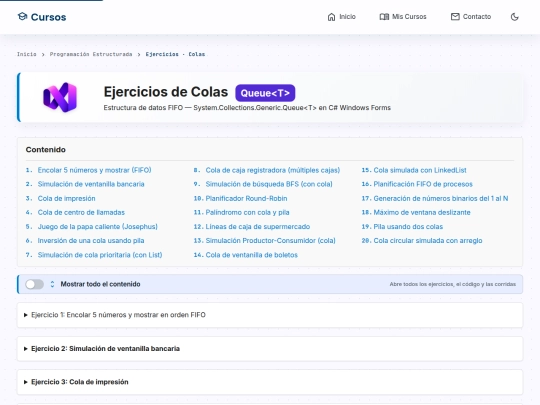Click the Queue<T> badge
The image size is (540, 405).
tap(265, 93)
